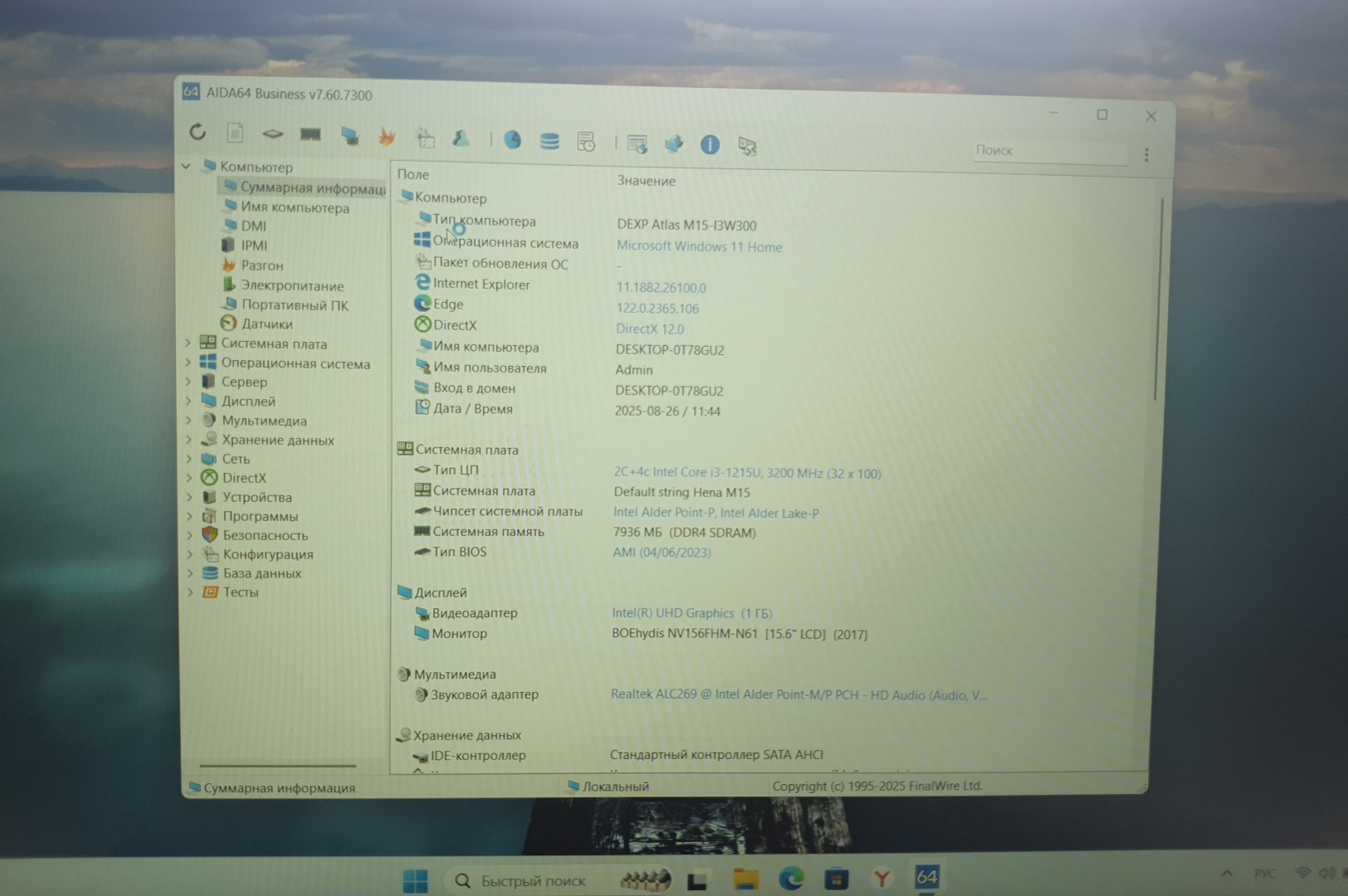This screenshot has width=1348, height=896.
Task: Open the 11.1882.26100.0 Internet Explorer link
Action: click(x=661, y=288)
